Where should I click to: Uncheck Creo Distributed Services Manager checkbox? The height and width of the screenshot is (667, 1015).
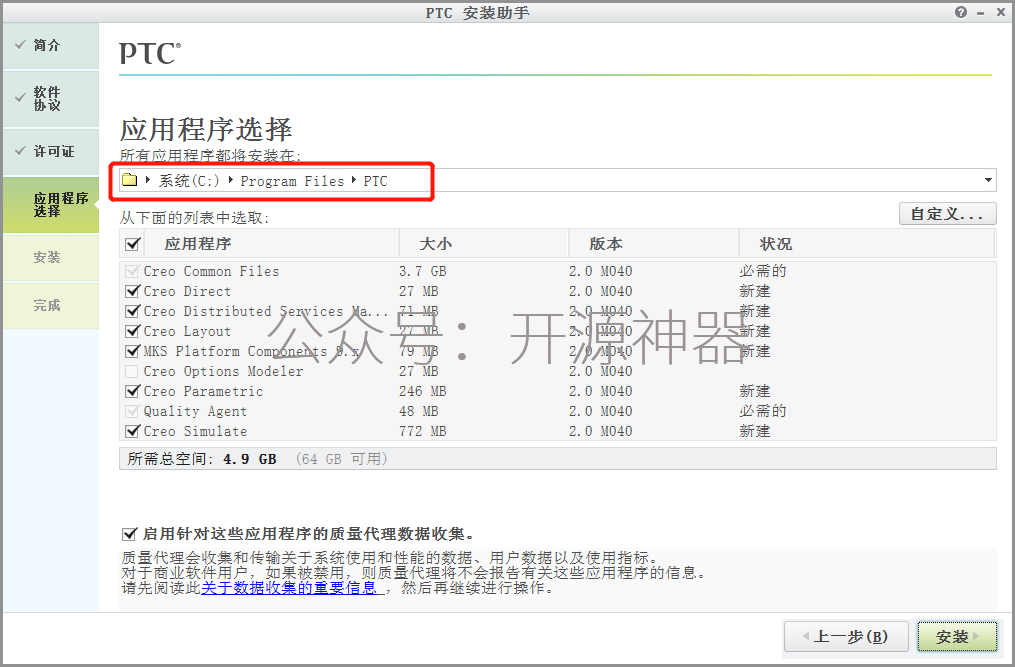(132, 311)
